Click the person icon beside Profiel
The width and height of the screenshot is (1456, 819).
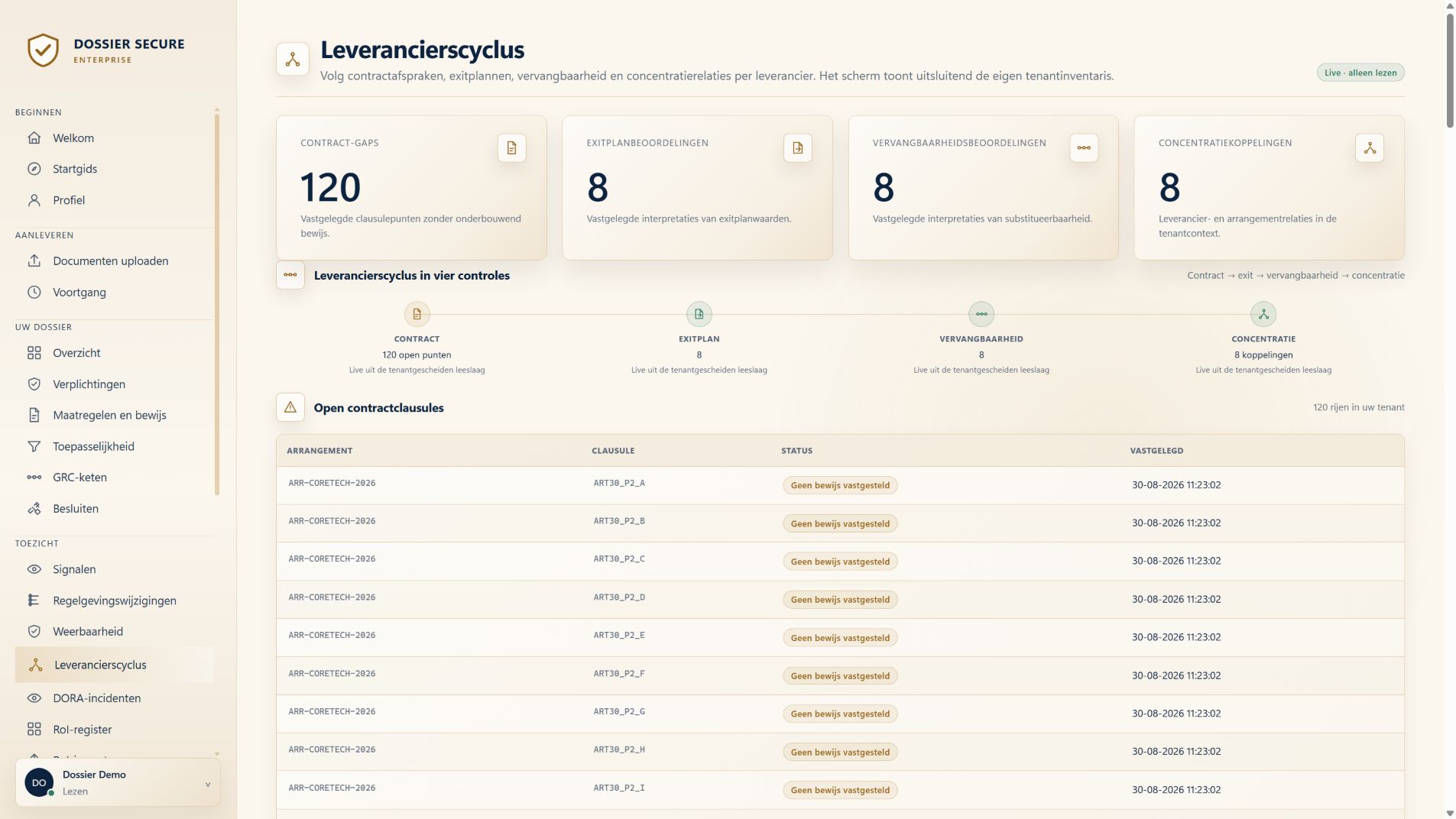pos(34,200)
